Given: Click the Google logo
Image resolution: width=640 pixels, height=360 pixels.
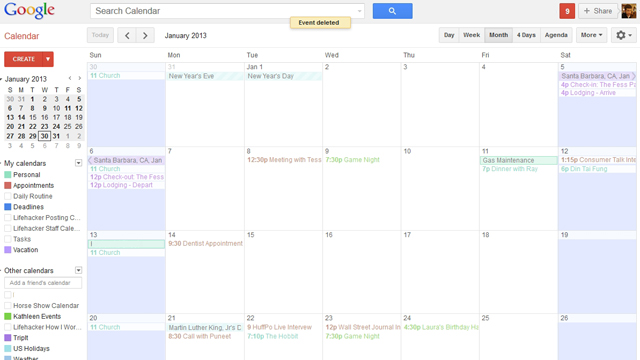Looking at the screenshot, I should coord(29,11).
